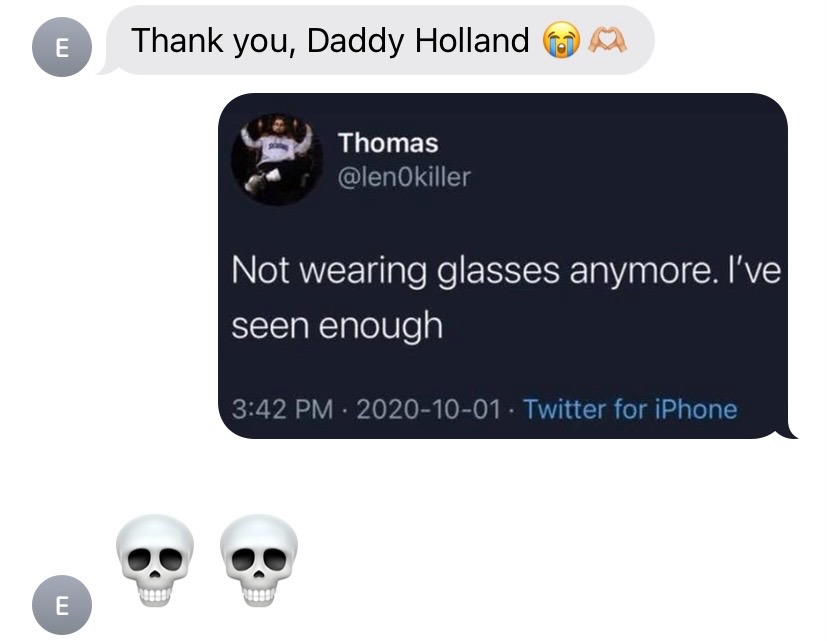The image size is (827, 641).
Task: Open the Twitter for iPhone link
Action: pyautogui.click(x=630, y=409)
